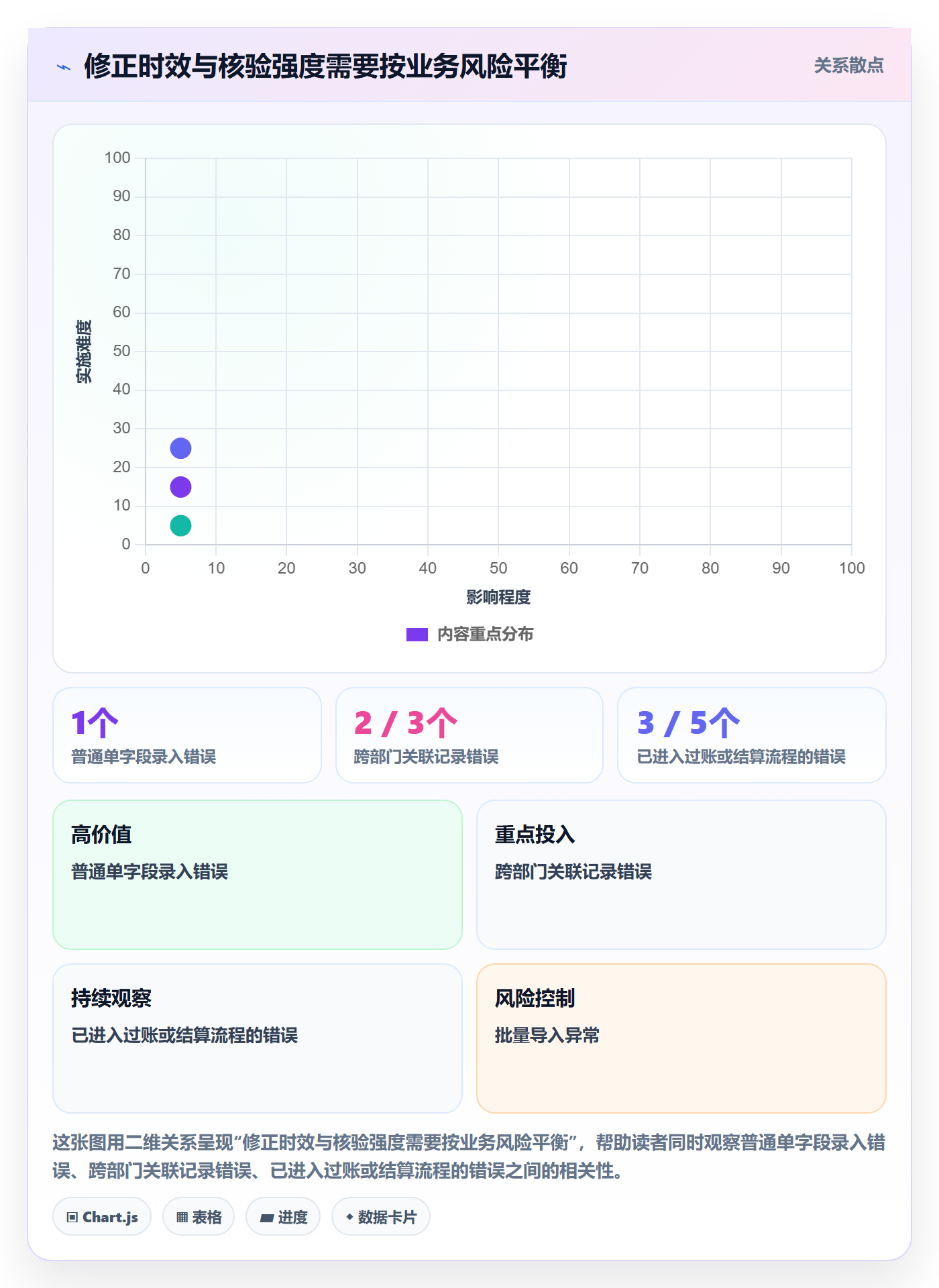The image size is (939, 1288).
Task: Click the diamond icon in the 数据卡片 chip
Action: [x=349, y=1217]
